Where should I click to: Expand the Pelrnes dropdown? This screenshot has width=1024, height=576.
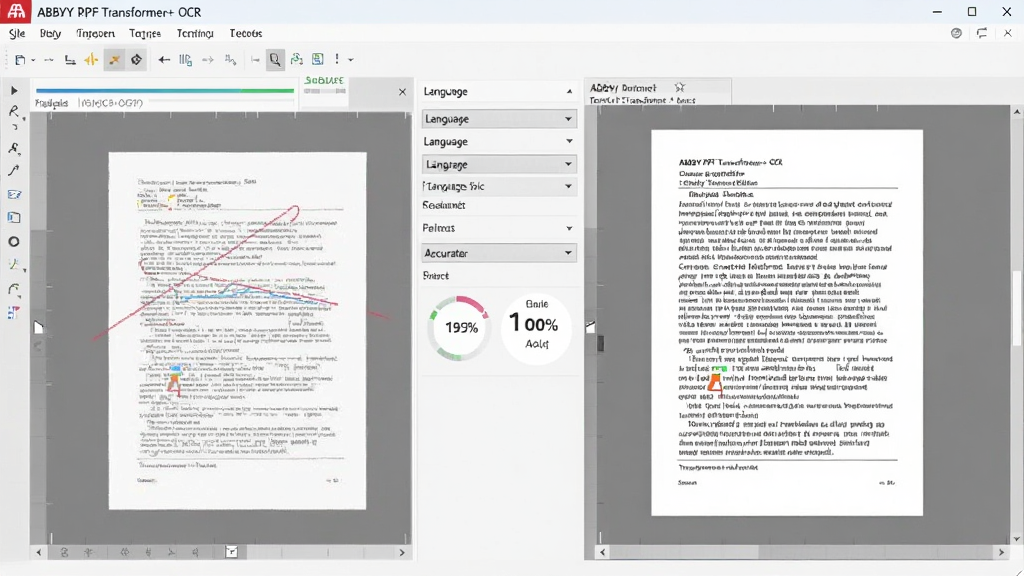[x=569, y=228]
